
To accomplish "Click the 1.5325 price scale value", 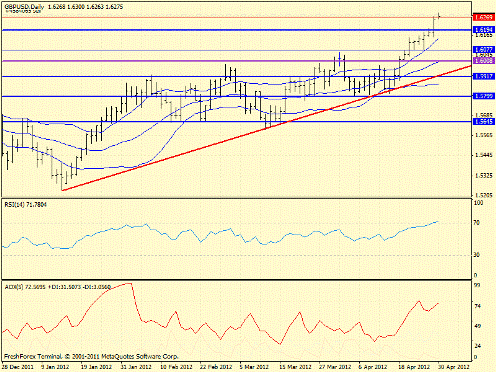I will pyautogui.click(x=483, y=175).
